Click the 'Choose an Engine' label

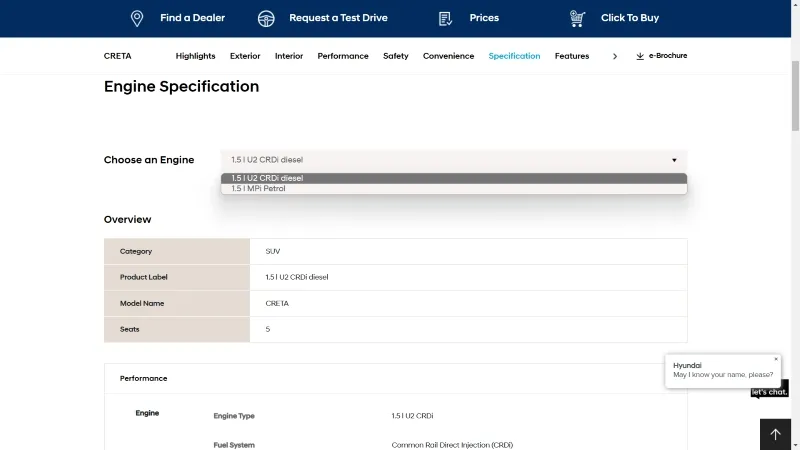pyautogui.click(x=149, y=160)
